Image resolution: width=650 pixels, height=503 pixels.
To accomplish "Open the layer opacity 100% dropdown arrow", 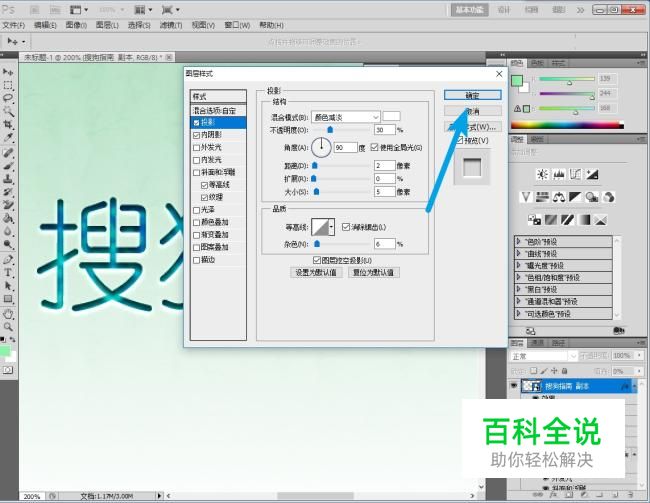I will [639, 356].
